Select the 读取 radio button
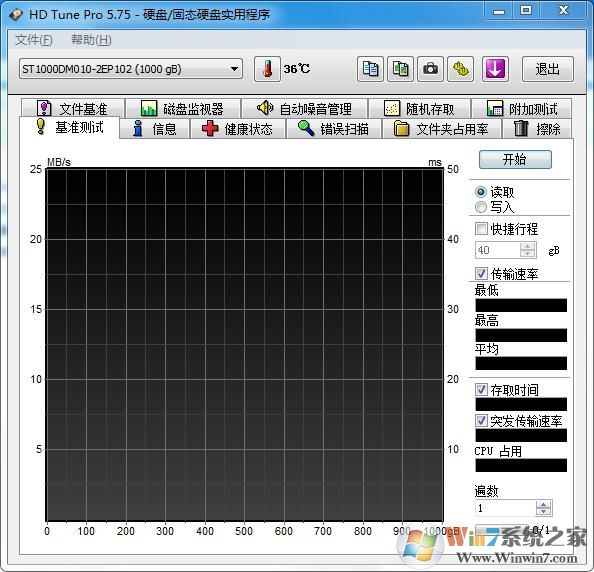The image size is (594, 572). pos(481,192)
